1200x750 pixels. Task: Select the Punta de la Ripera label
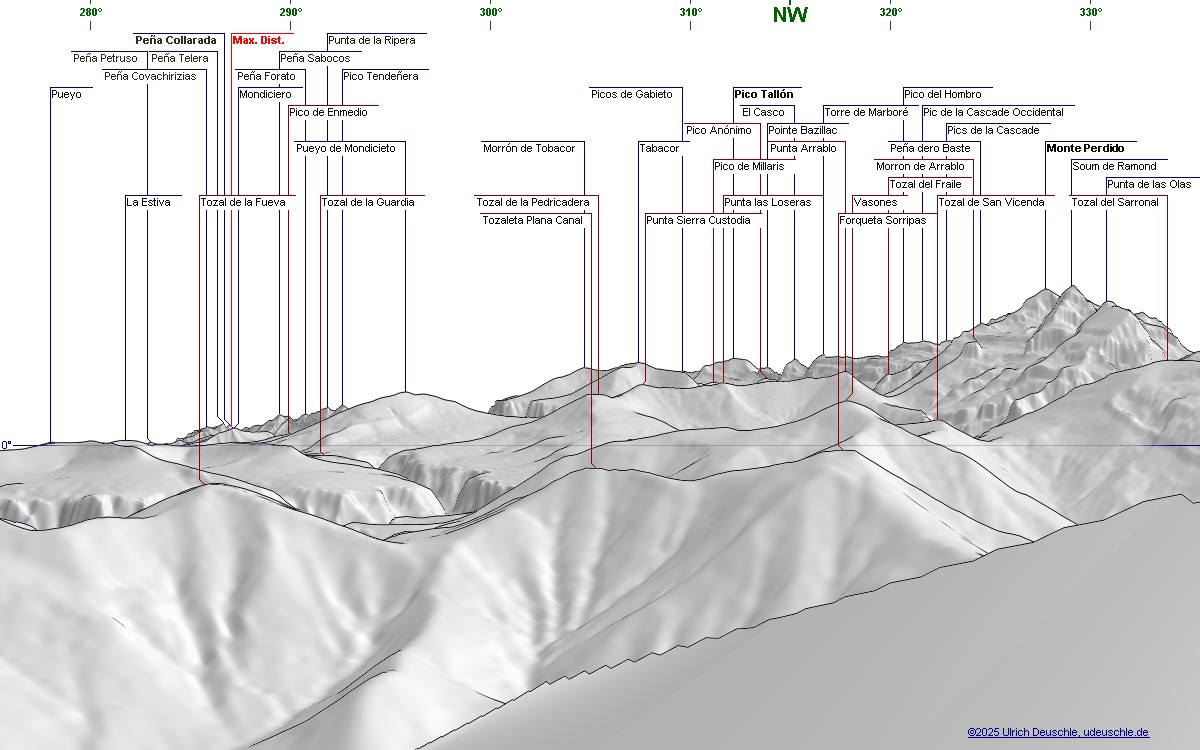point(371,41)
